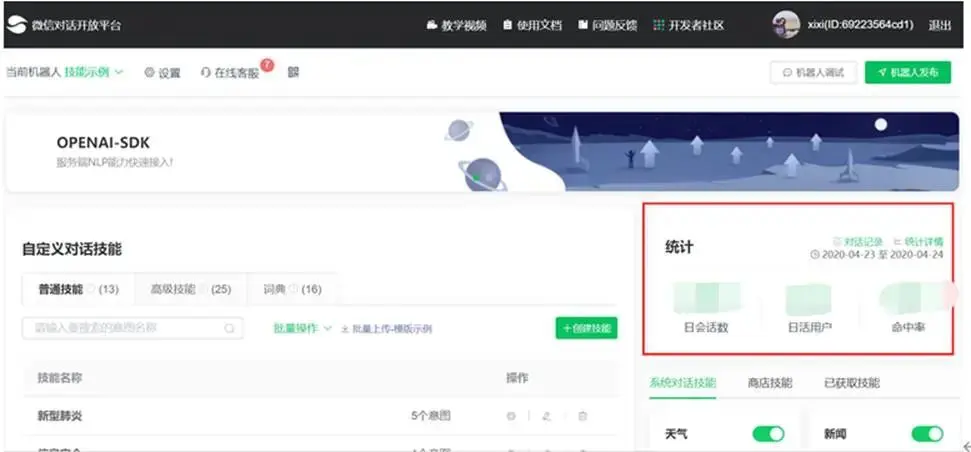971x452 pixels.
Task: Switch to 普通技能 tab
Action: pos(78,289)
